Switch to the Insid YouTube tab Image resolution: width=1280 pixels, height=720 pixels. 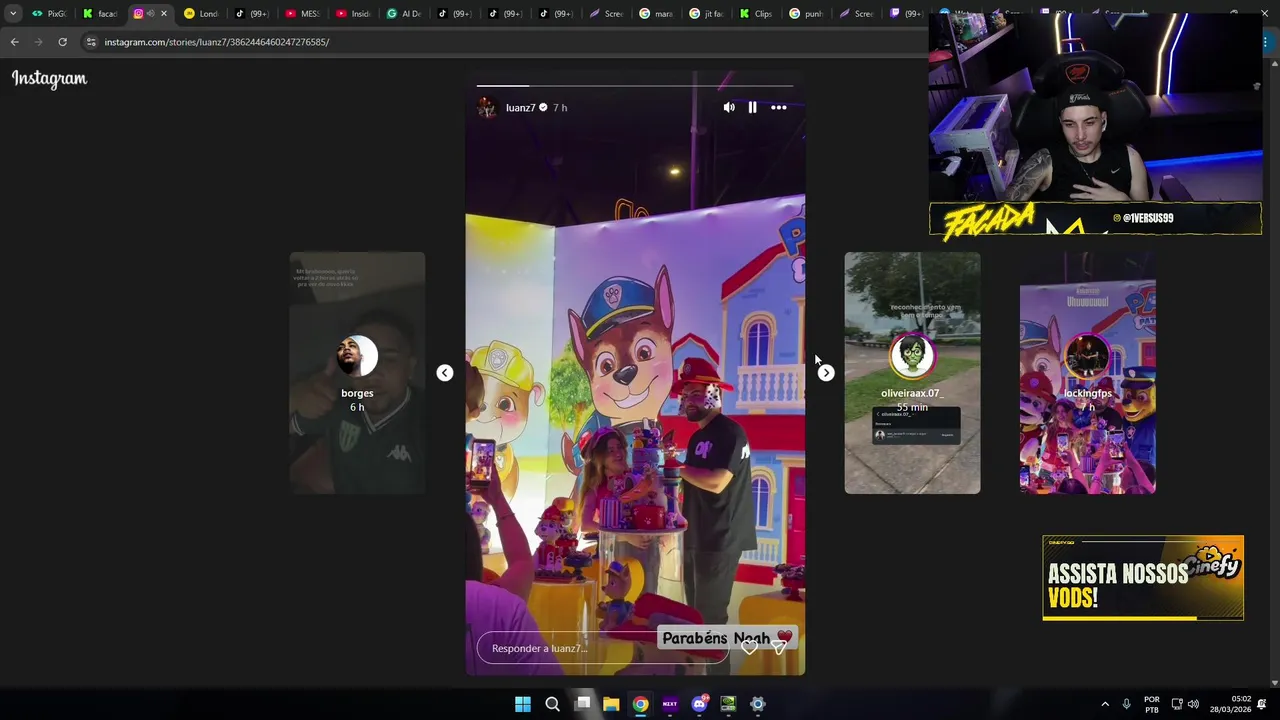point(354,14)
